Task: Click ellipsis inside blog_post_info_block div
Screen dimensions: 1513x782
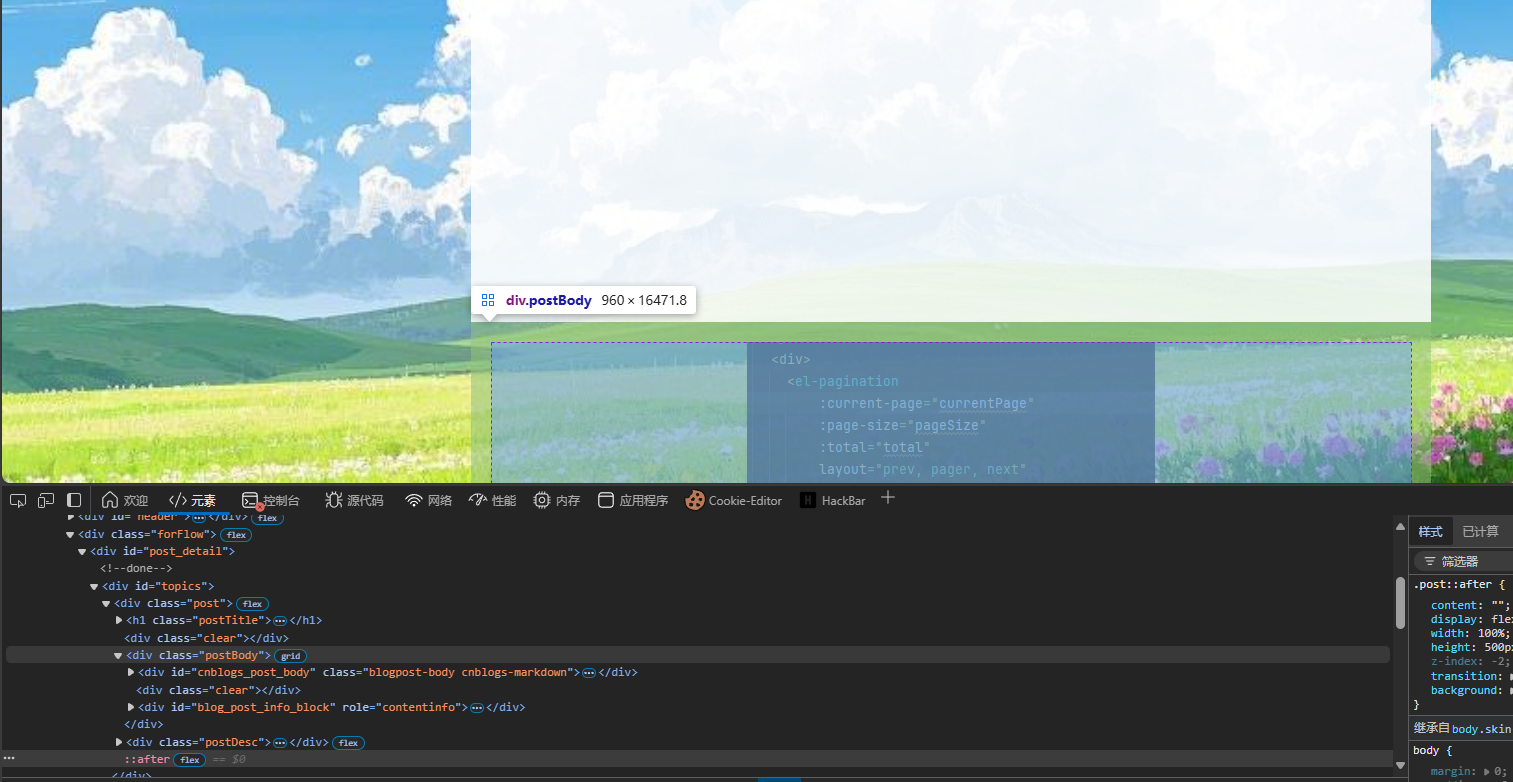Action: coord(477,708)
